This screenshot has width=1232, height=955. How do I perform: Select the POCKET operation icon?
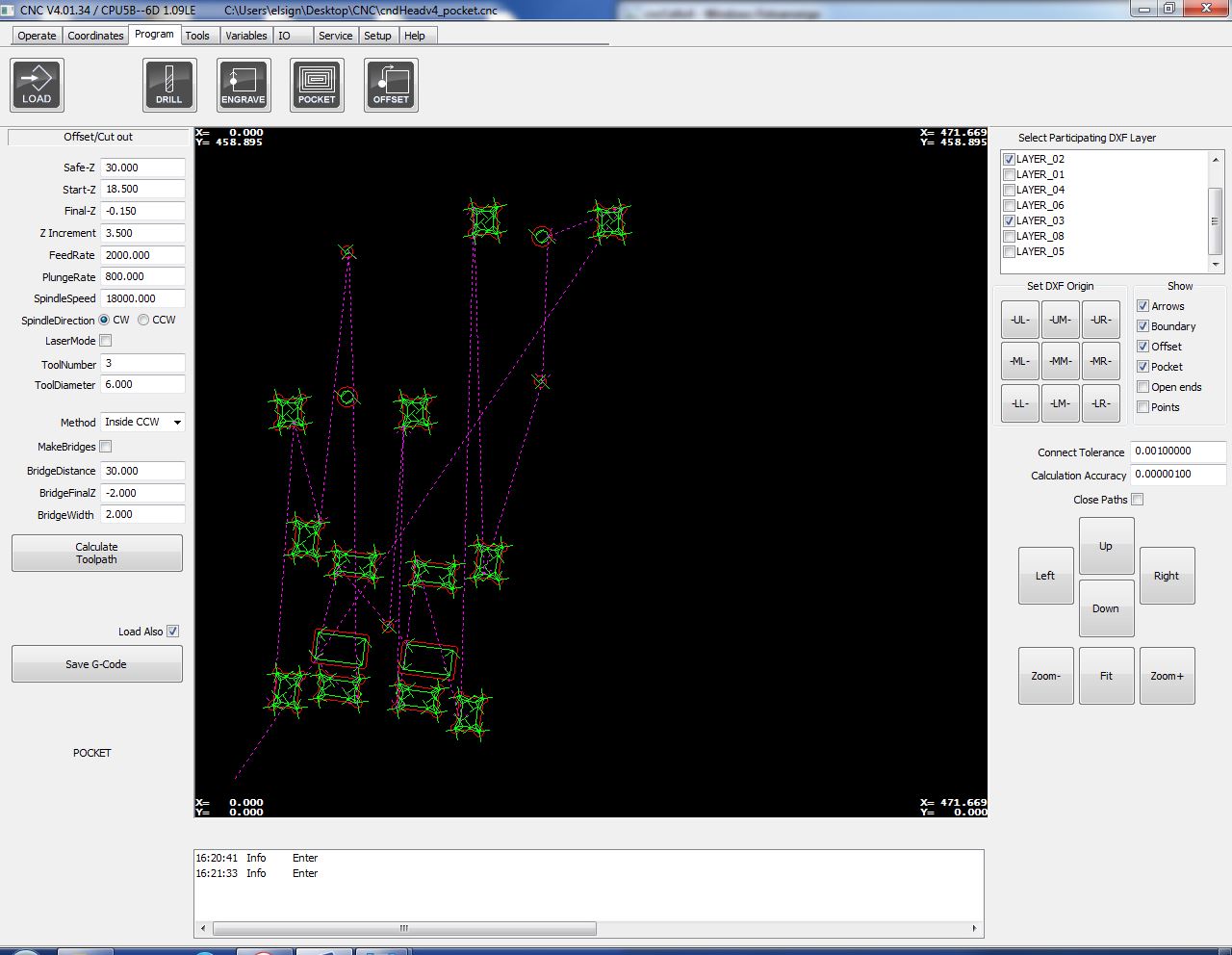317,85
